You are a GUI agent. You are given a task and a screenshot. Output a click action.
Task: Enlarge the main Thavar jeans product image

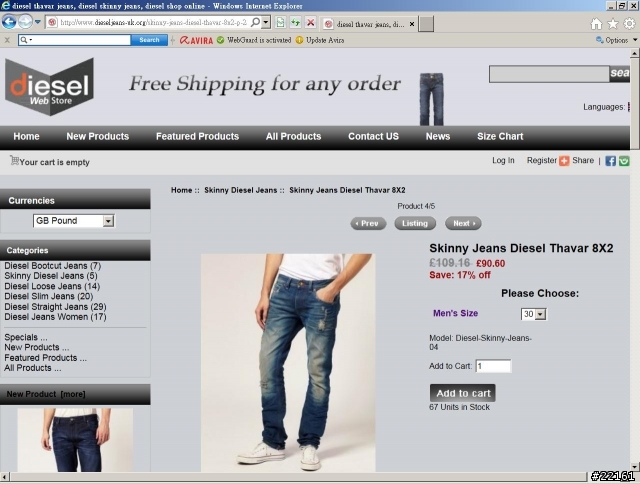pos(288,362)
